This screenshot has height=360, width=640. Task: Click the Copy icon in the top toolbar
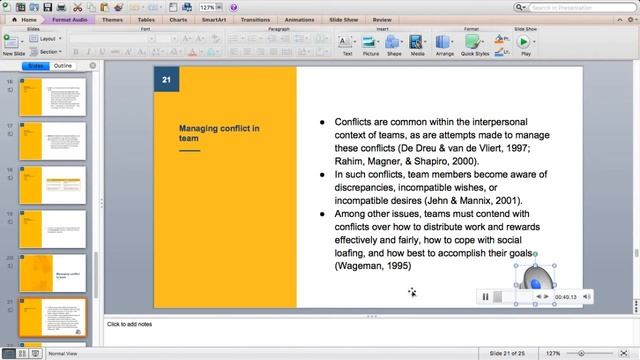pyautogui.click(x=91, y=7)
